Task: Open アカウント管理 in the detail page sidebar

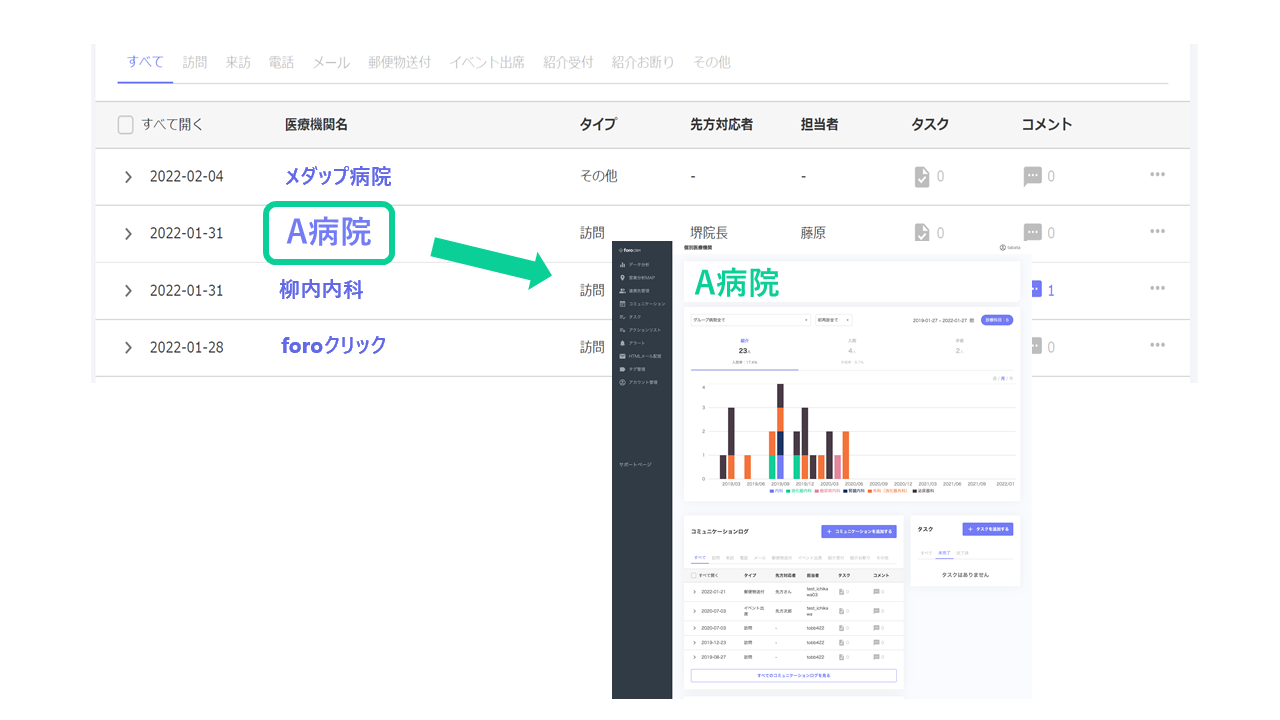Action: [x=639, y=382]
